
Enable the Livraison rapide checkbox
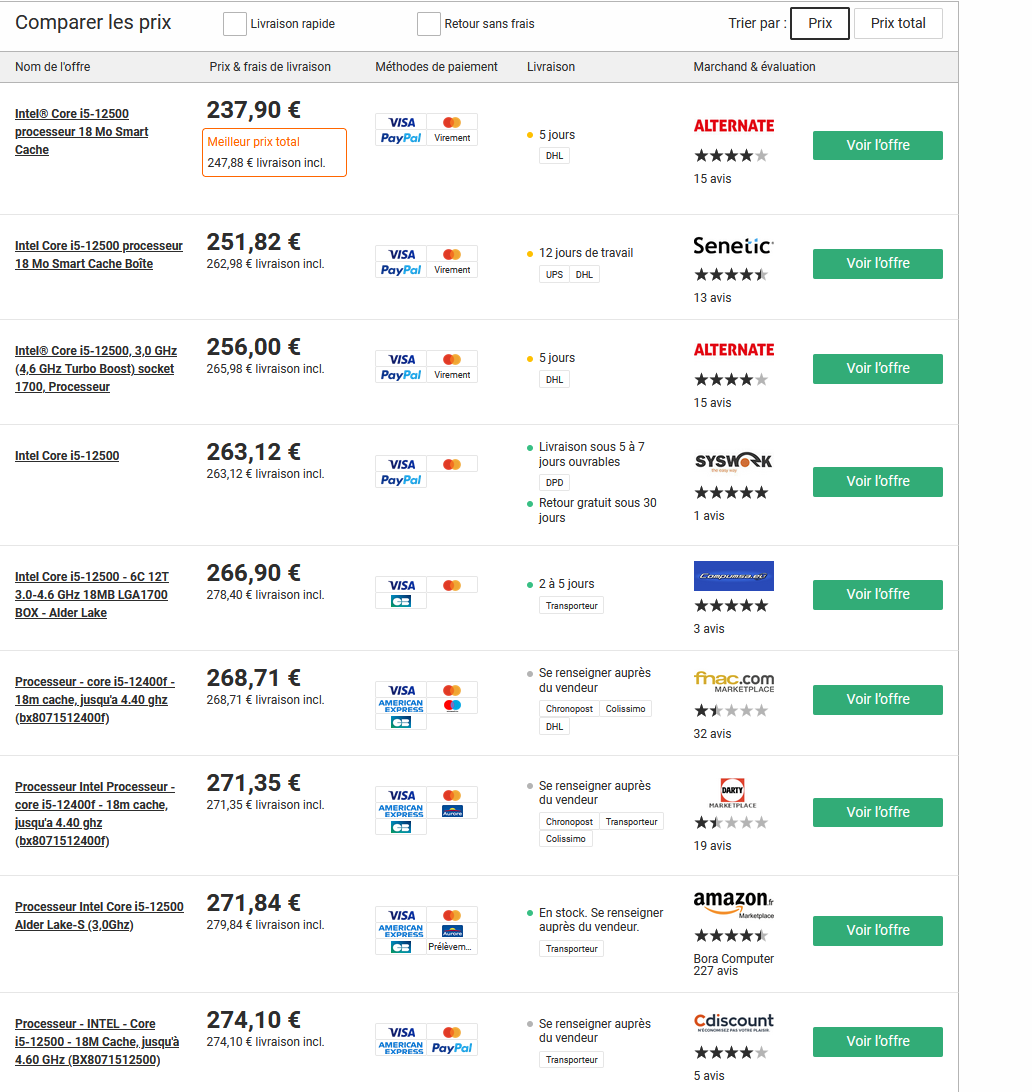click(235, 24)
